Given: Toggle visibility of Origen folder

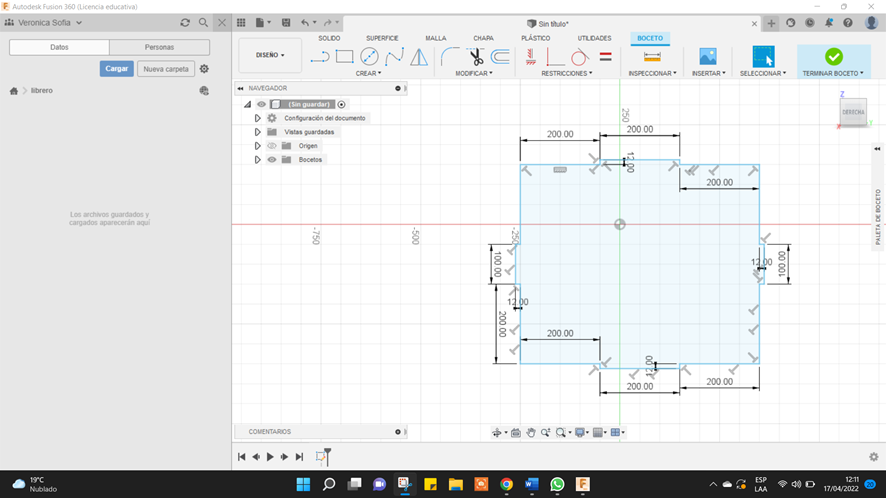Looking at the screenshot, I should coord(272,146).
